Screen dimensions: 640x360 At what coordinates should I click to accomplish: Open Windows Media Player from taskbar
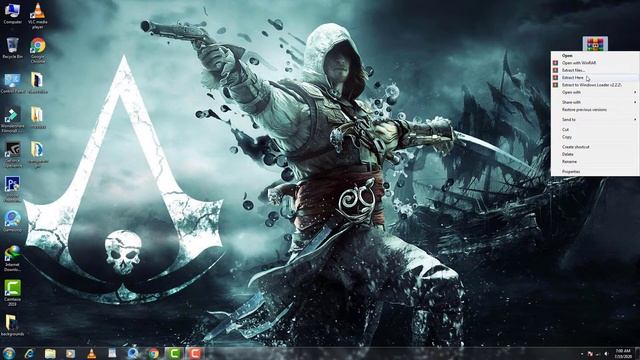pos(71,353)
